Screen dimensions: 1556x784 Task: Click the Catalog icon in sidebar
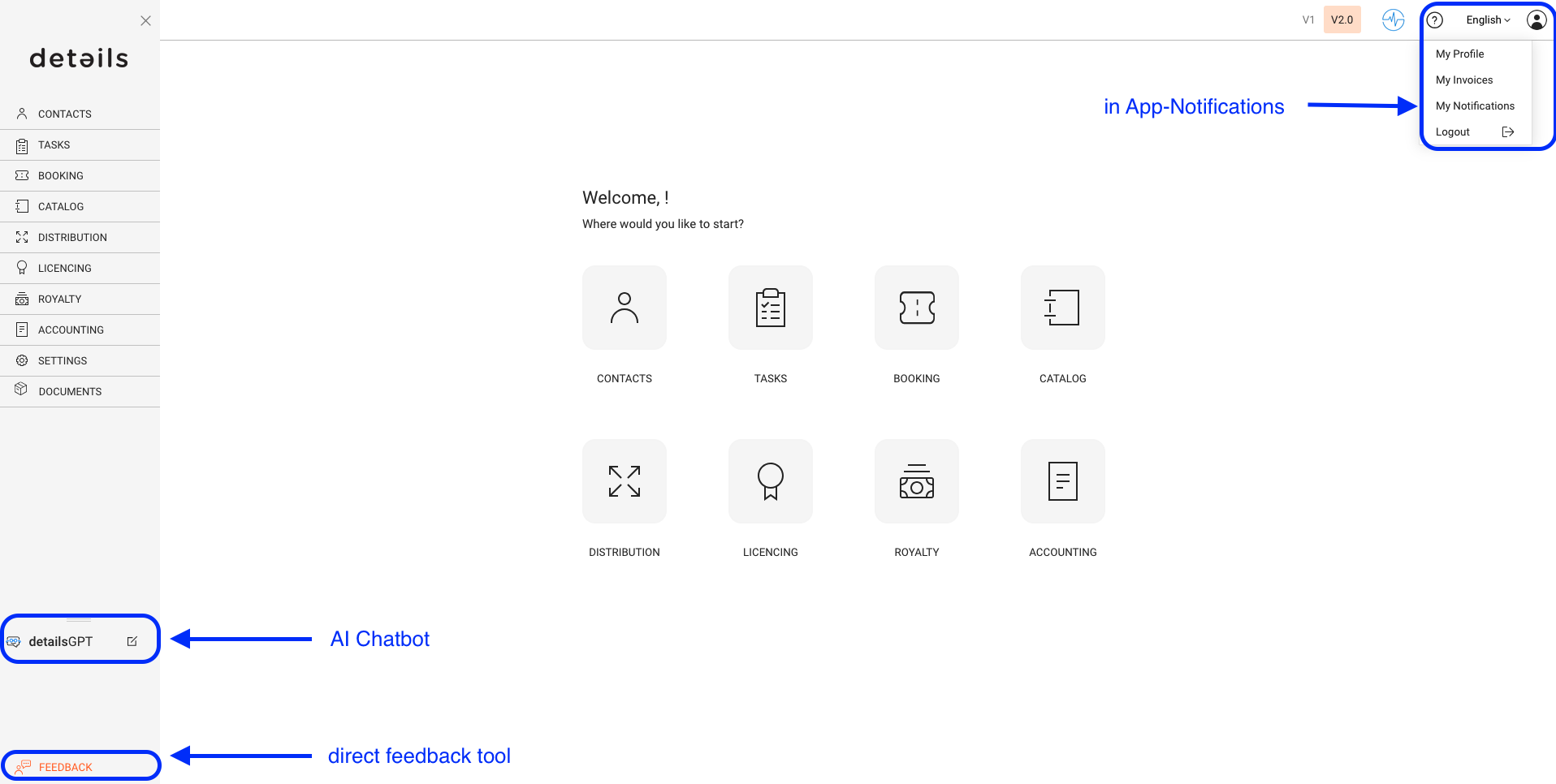coord(22,206)
